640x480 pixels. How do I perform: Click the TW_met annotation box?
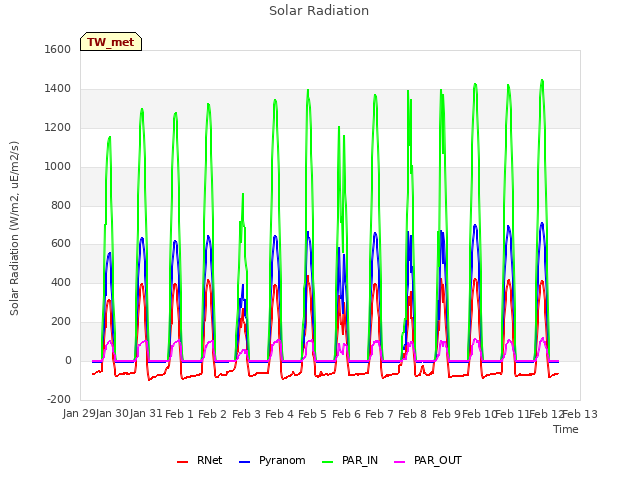(x=111, y=42)
